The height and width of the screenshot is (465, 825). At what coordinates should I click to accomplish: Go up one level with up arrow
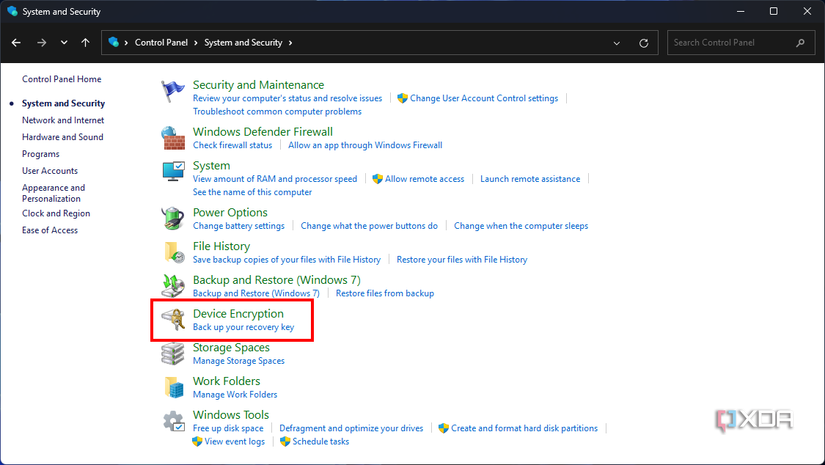pos(86,43)
